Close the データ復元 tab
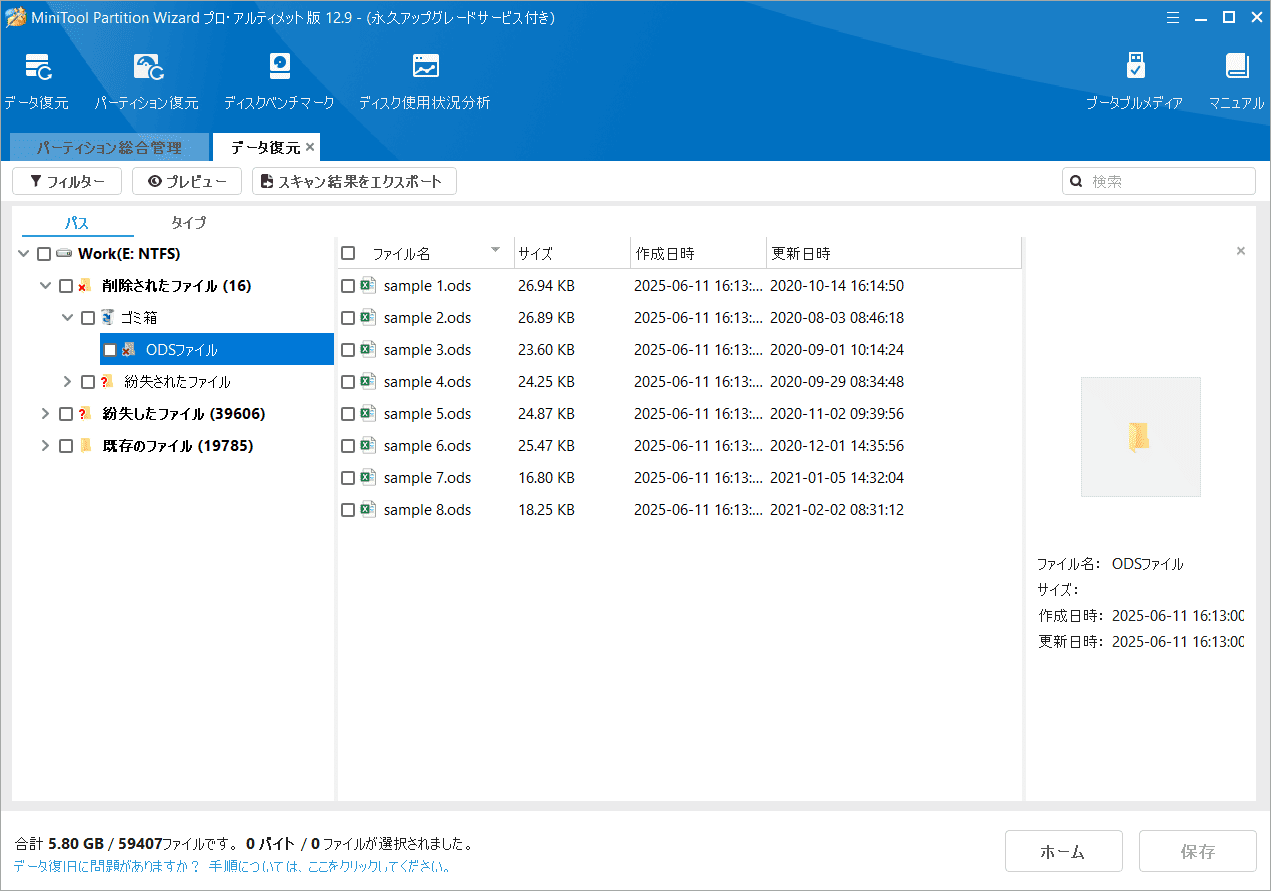 310,147
